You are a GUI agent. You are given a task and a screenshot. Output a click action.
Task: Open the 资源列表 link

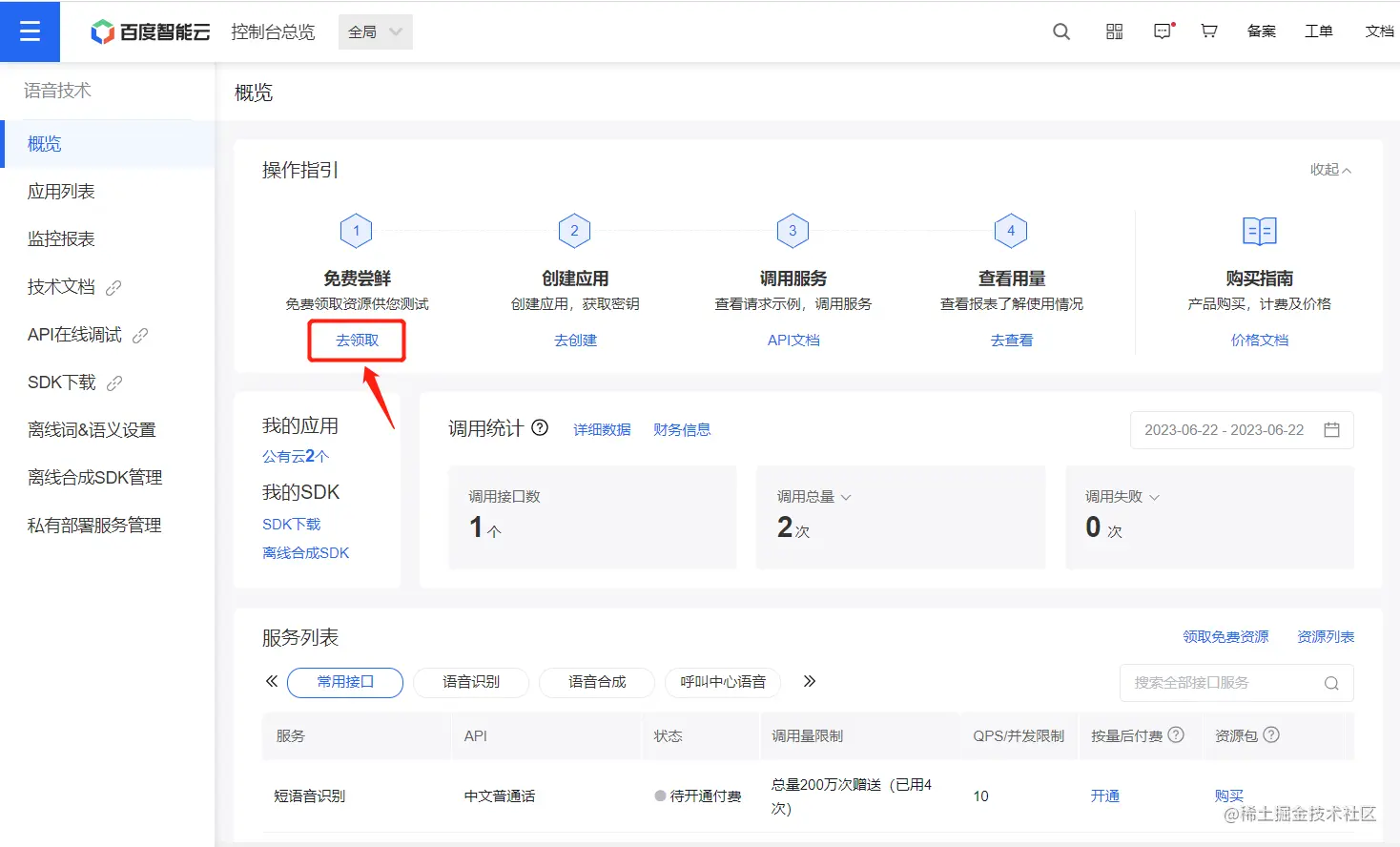click(x=1326, y=637)
